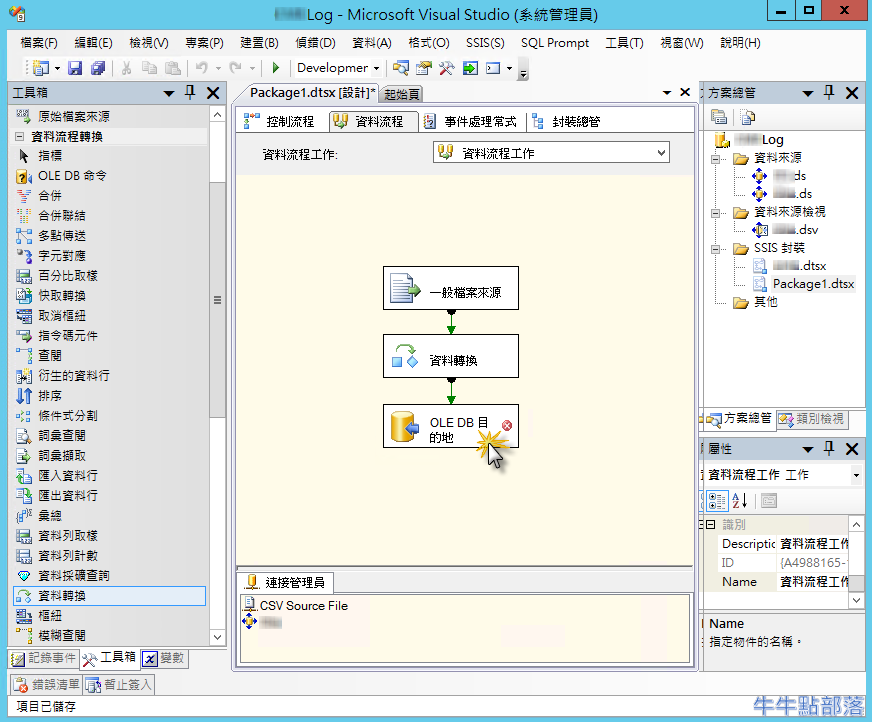872x722 pixels.
Task: Toggle auto-hide pin on the 屬性 panel
Action: click(828, 449)
